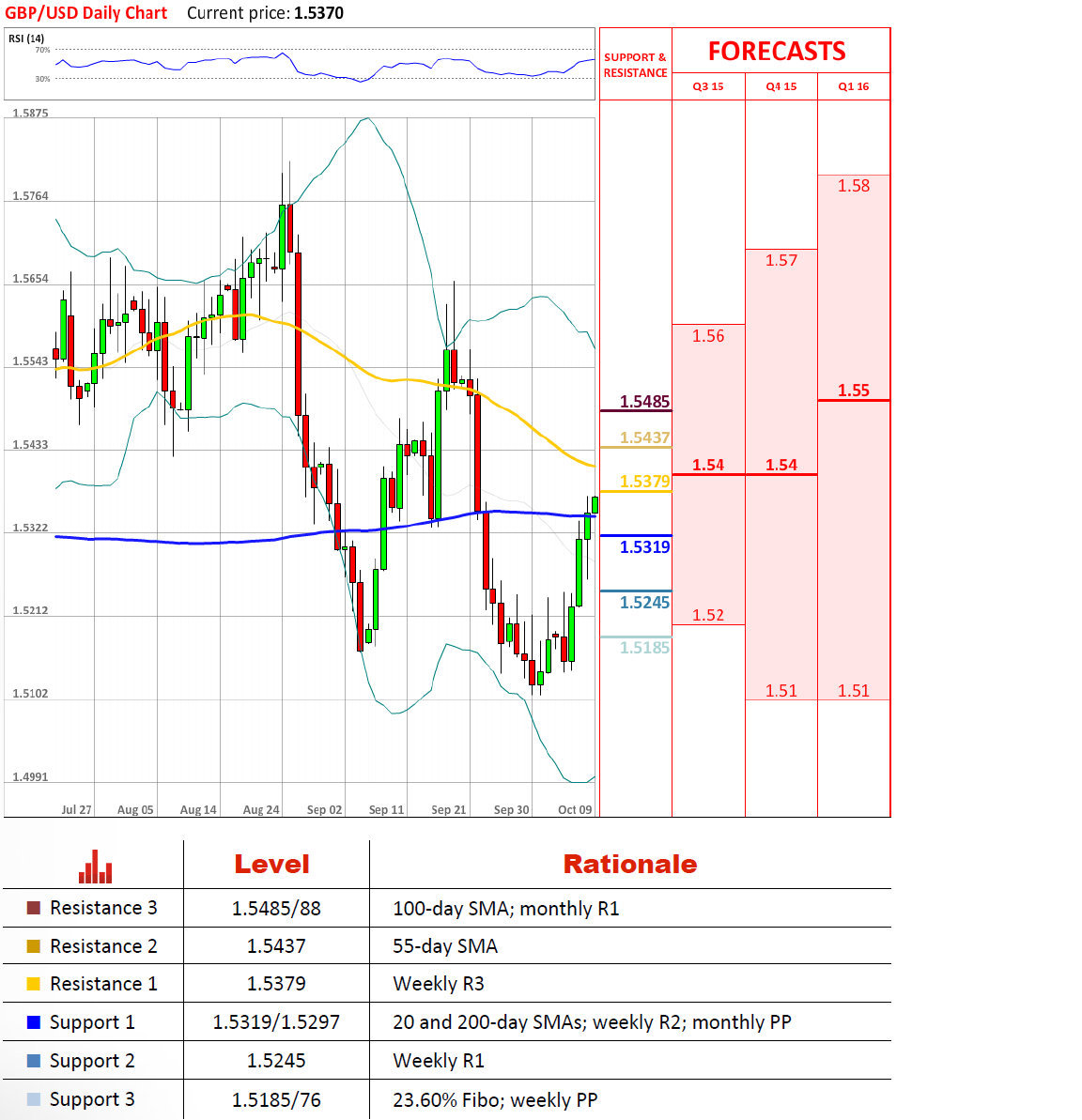
Task: Click the level cell 1.5185/76
Action: (x=276, y=1100)
